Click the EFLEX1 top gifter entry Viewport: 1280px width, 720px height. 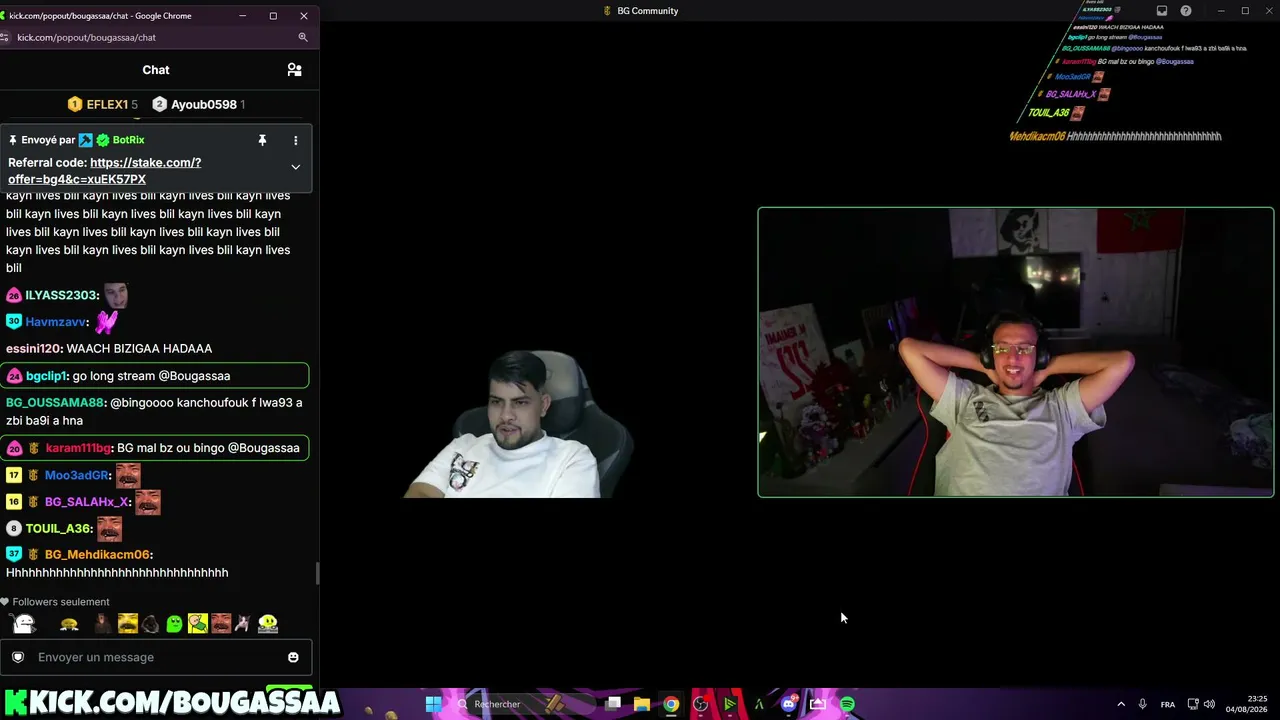(x=102, y=104)
